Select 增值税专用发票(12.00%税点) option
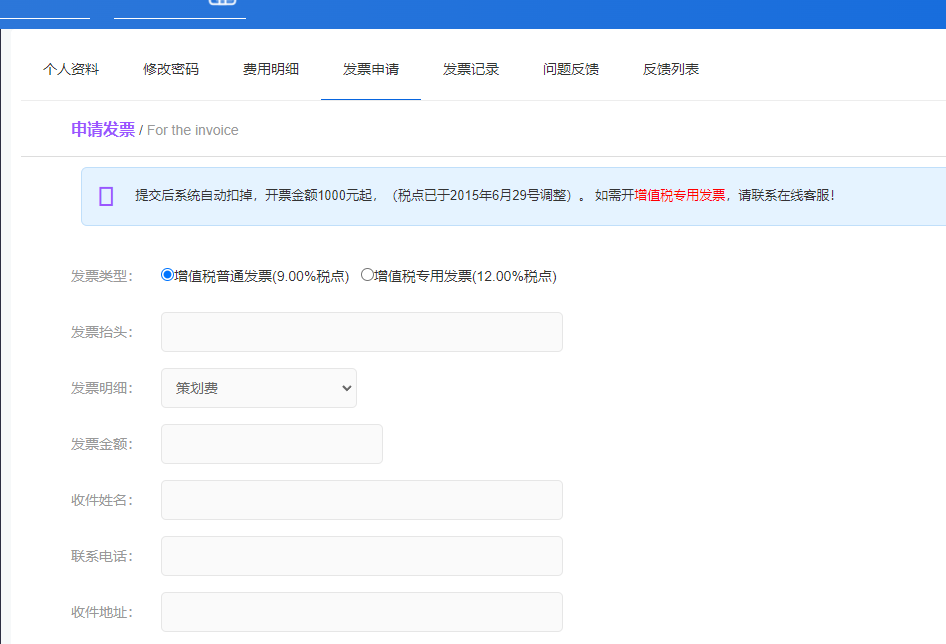The height and width of the screenshot is (644, 946). [368, 275]
